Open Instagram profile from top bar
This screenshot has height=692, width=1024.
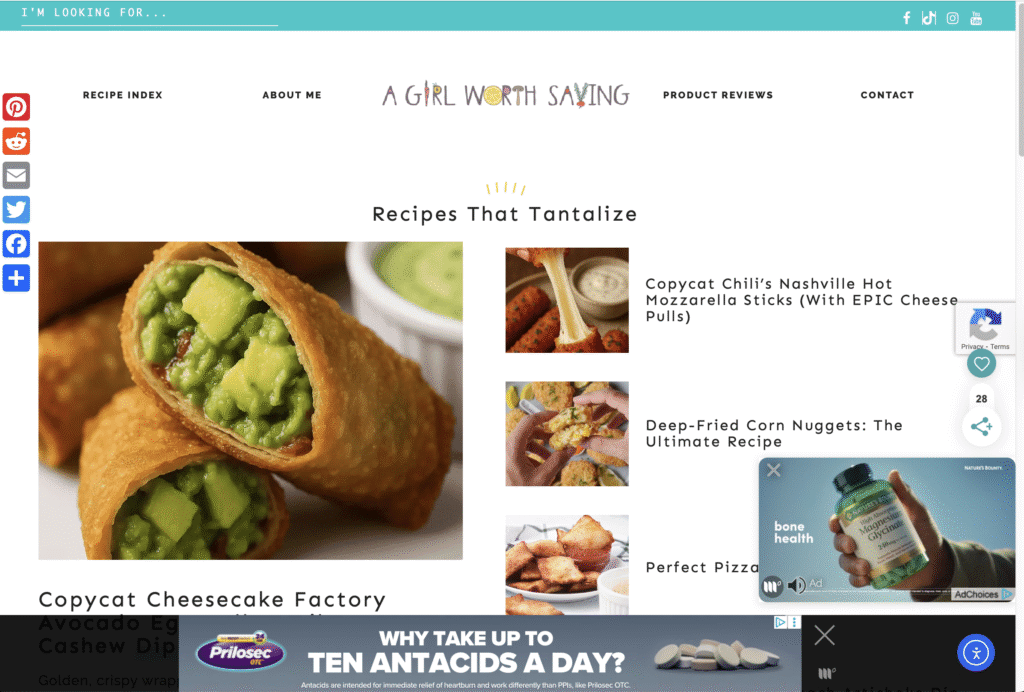pos(953,18)
